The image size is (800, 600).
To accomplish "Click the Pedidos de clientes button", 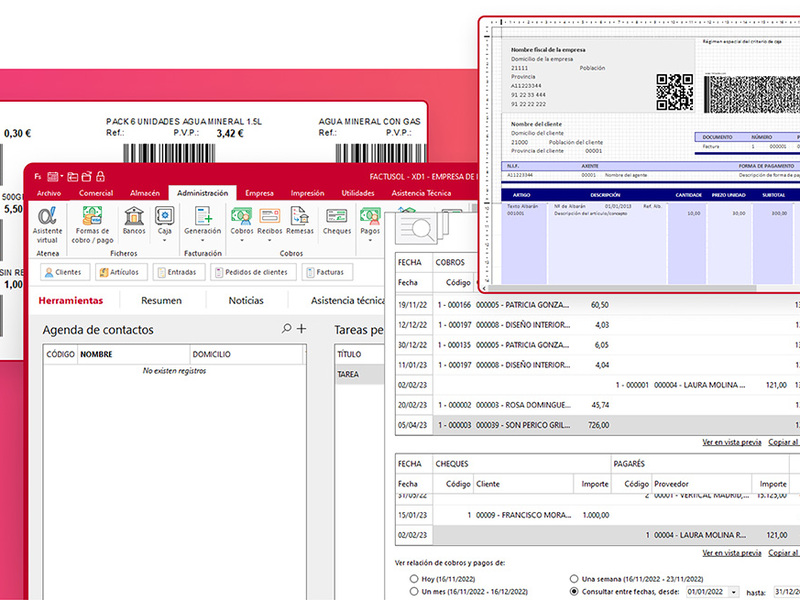I will point(254,272).
